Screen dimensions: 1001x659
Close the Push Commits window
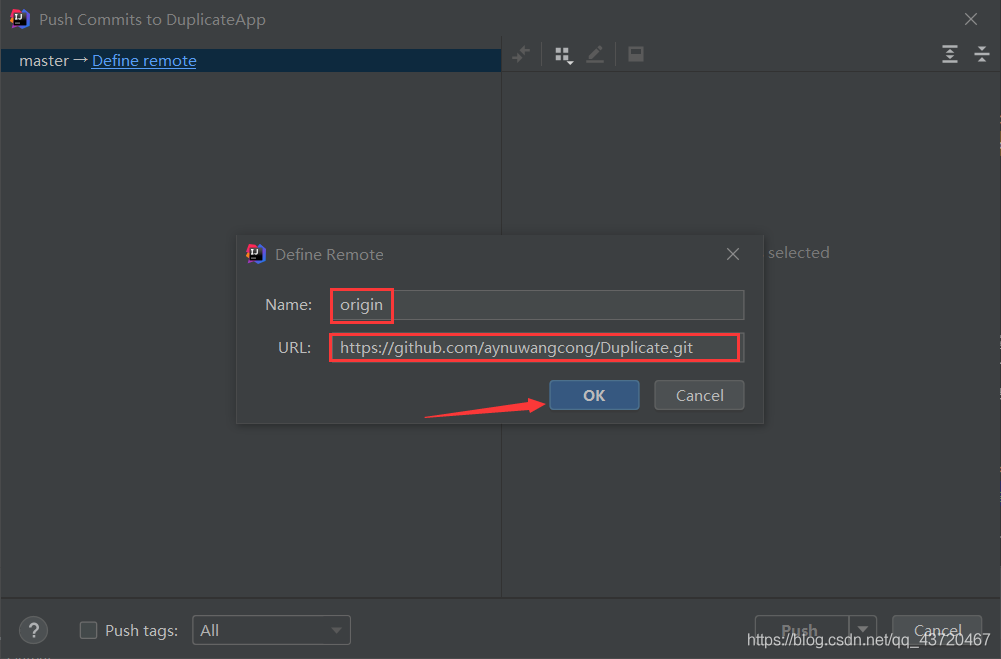[971, 19]
